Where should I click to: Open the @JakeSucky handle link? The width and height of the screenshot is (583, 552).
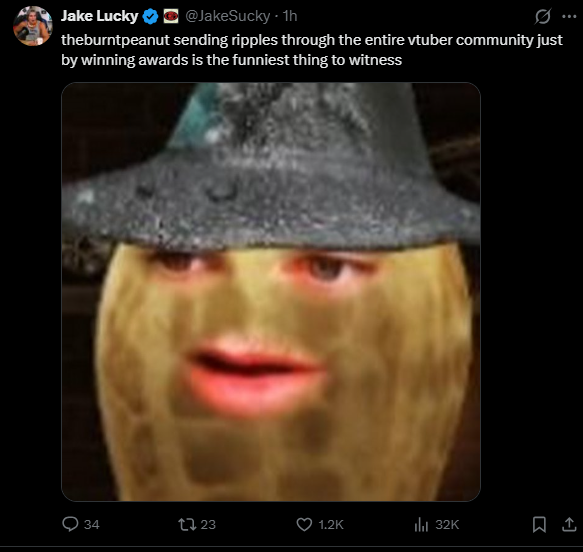tap(228, 16)
